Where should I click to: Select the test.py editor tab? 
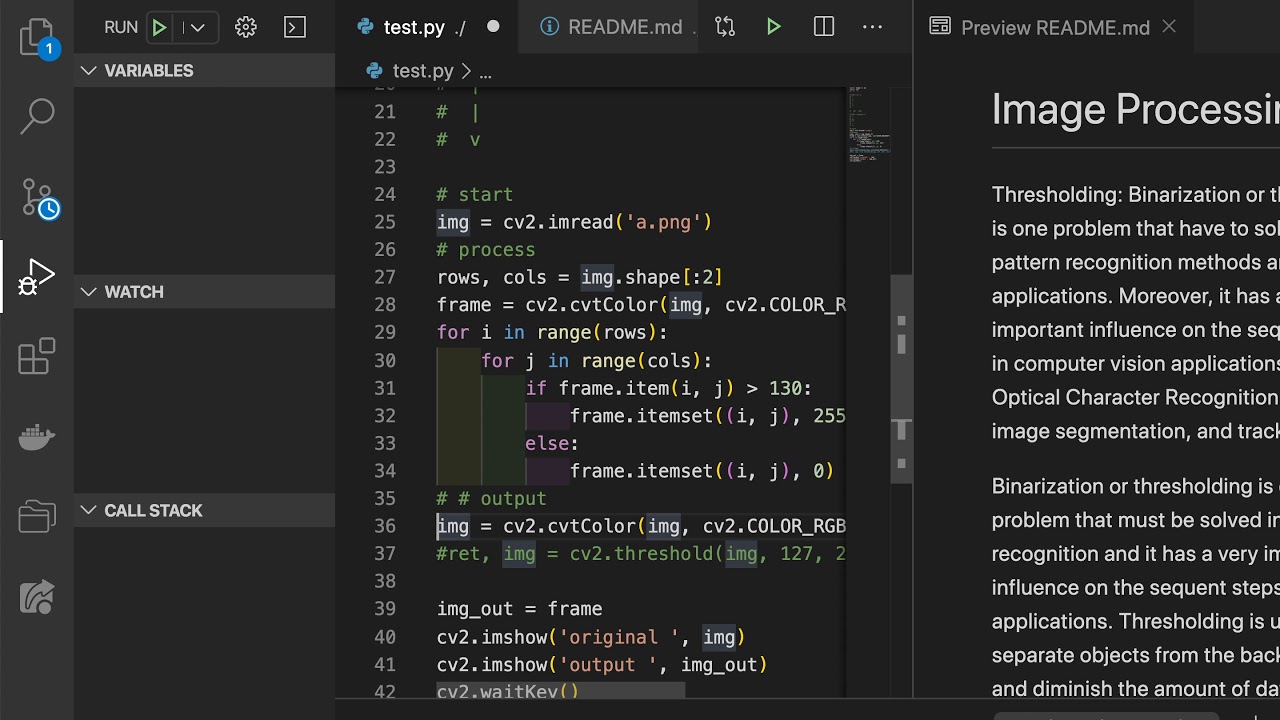point(414,27)
